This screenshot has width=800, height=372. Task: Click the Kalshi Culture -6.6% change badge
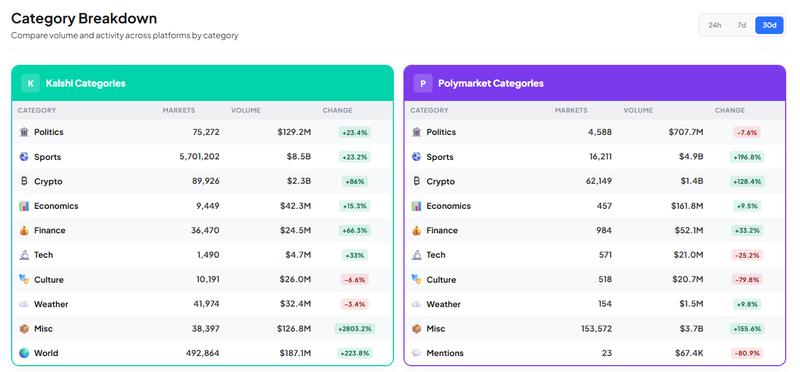[355, 280]
